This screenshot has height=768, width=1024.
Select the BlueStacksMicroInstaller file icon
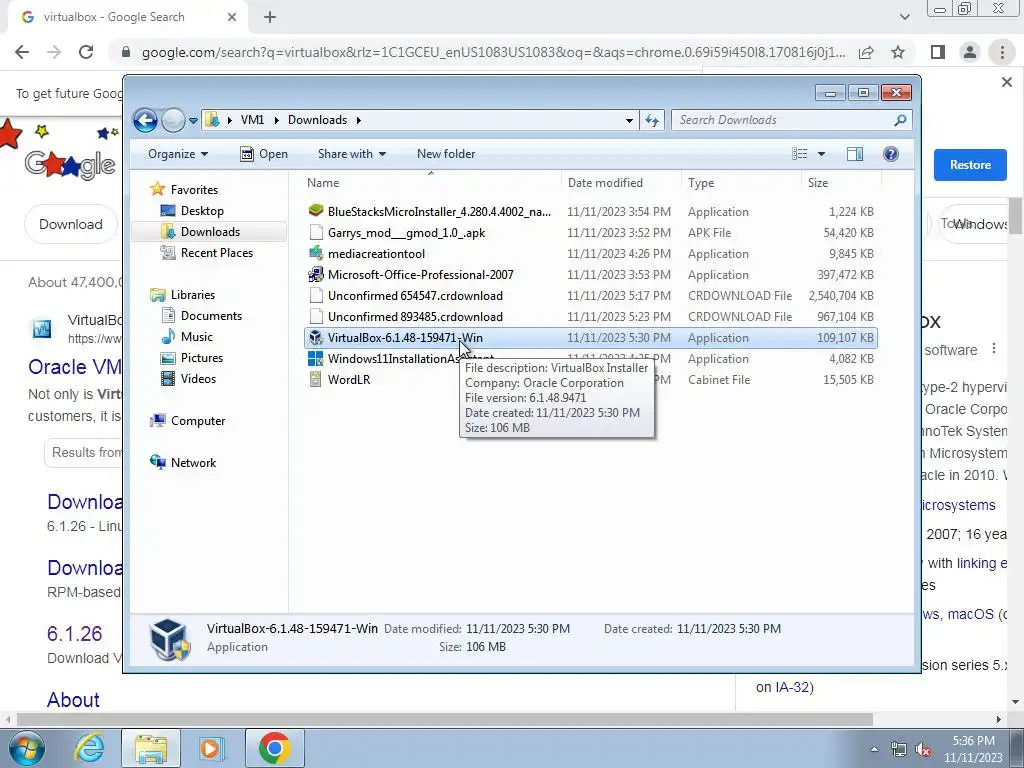tap(316, 211)
